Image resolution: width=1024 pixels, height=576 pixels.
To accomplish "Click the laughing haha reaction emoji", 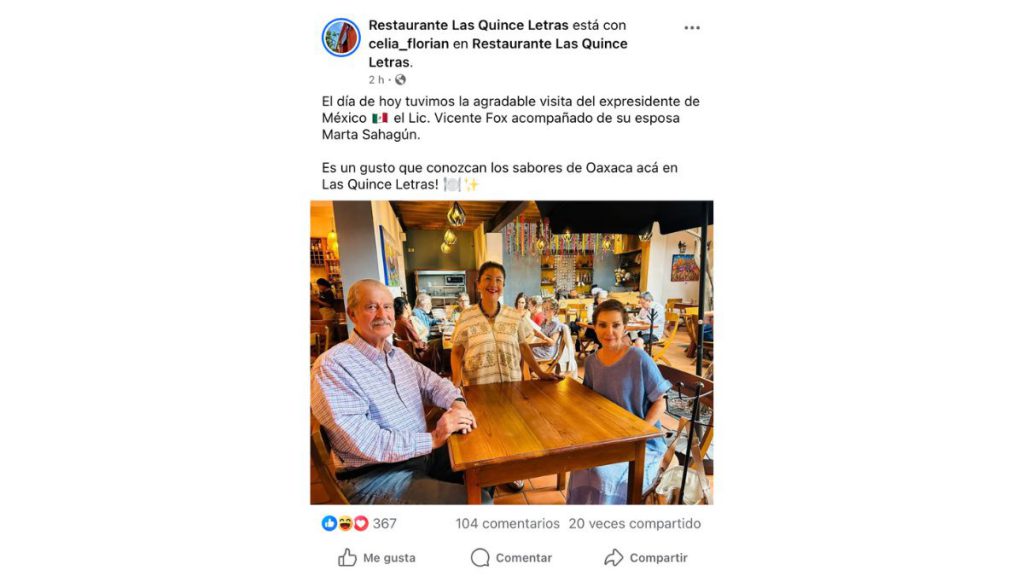I will point(345,523).
